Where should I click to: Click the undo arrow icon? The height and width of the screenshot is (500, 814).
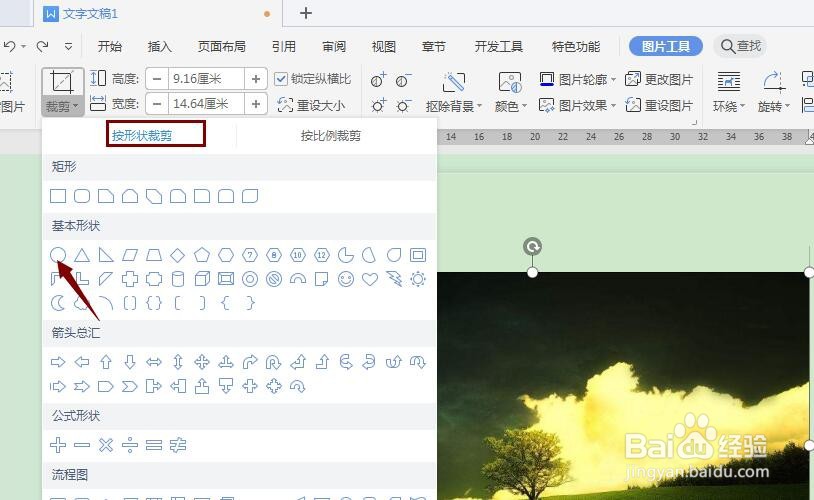9,46
